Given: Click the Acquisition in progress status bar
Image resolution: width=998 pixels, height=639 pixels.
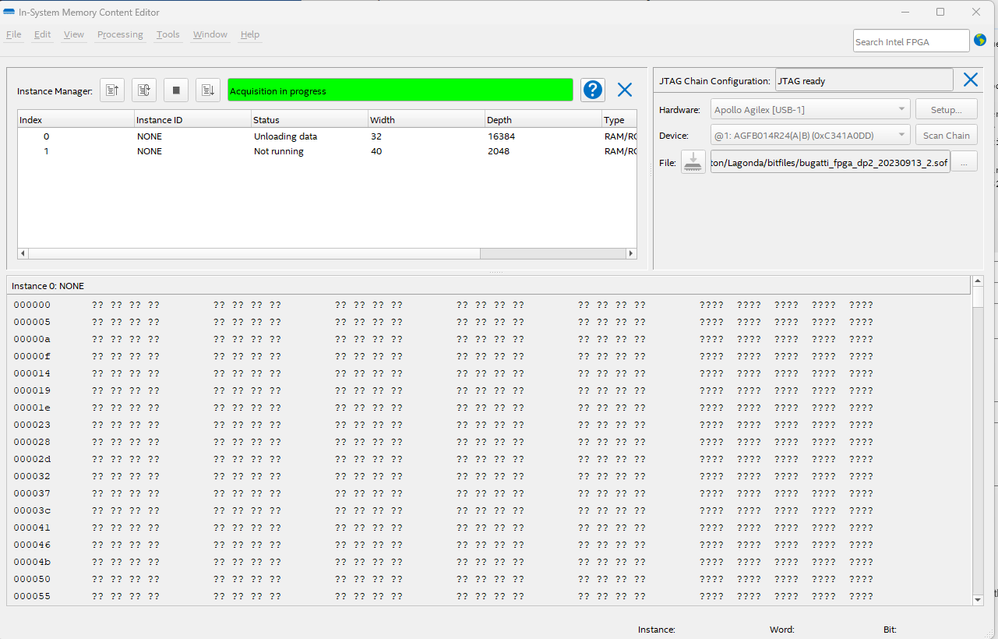Looking at the screenshot, I should (400, 90).
